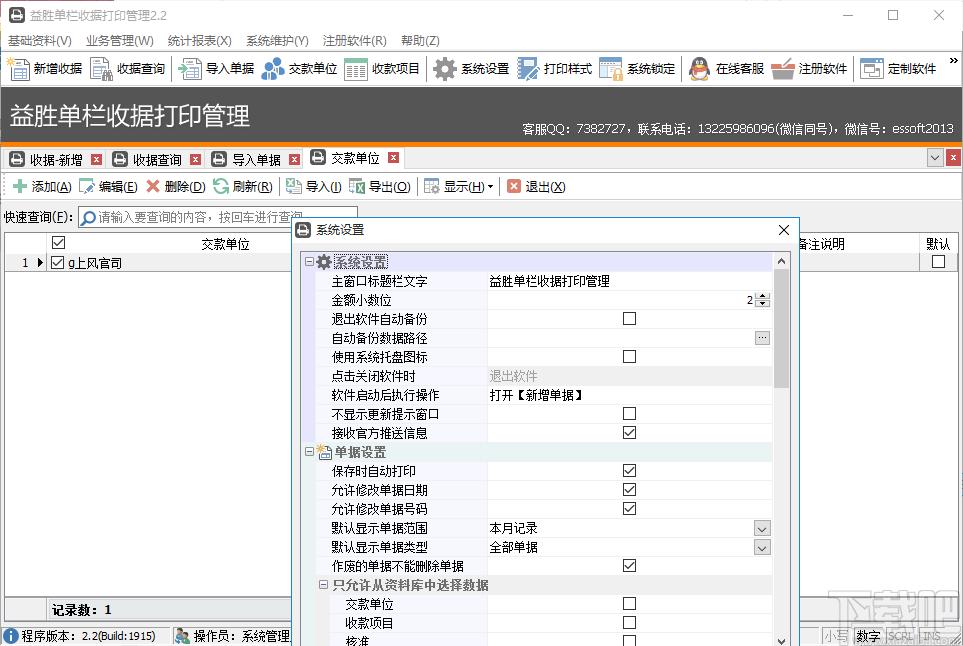The width and height of the screenshot is (963, 646).
Task: Switch to the 收据查询 tab
Action: pyautogui.click(x=157, y=160)
